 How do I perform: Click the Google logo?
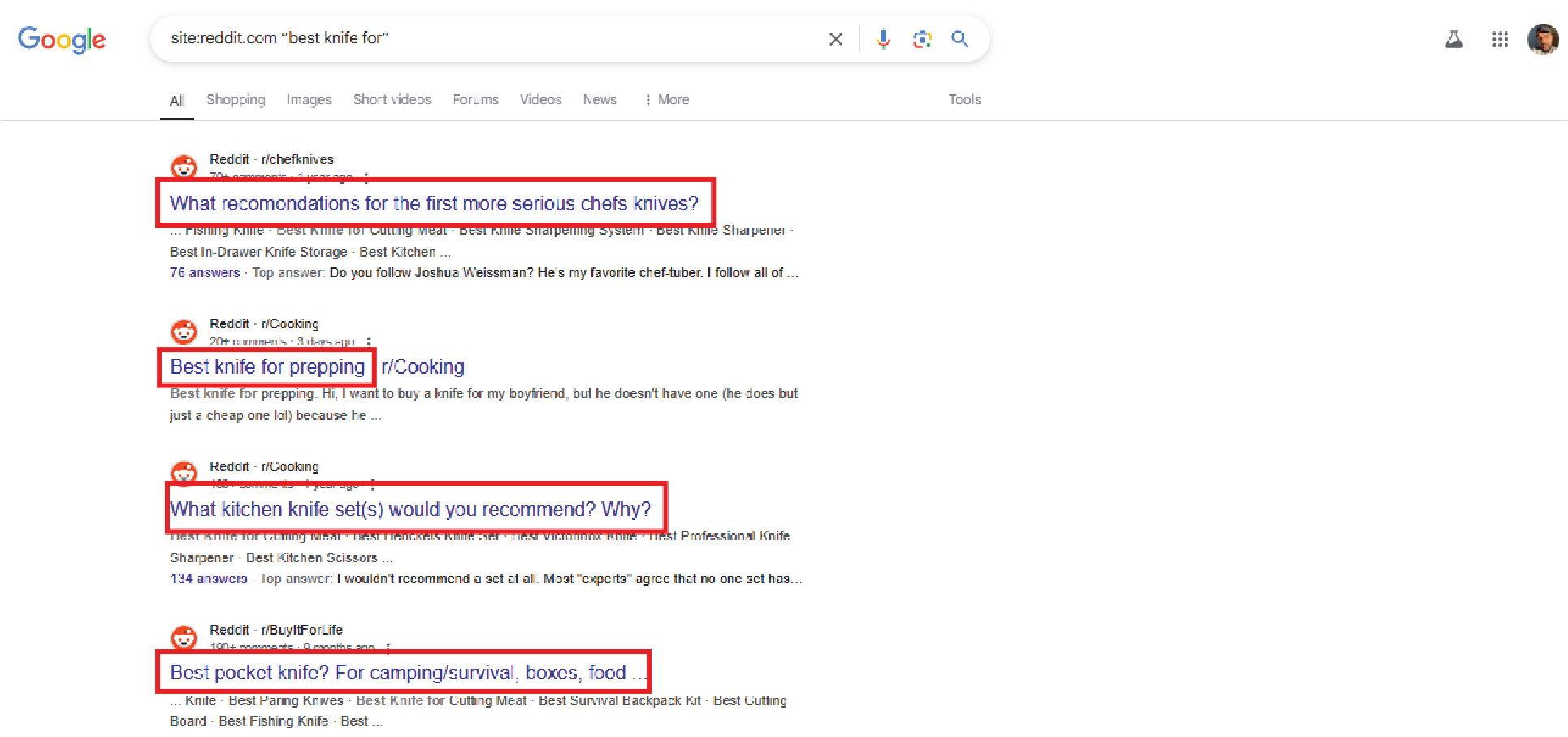(x=62, y=39)
